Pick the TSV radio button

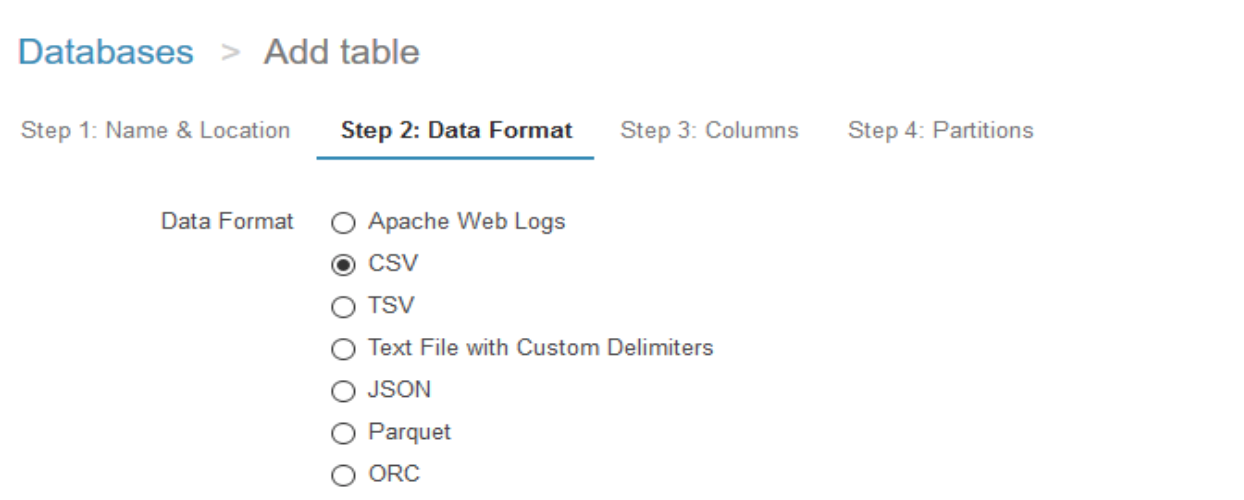point(344,306)
